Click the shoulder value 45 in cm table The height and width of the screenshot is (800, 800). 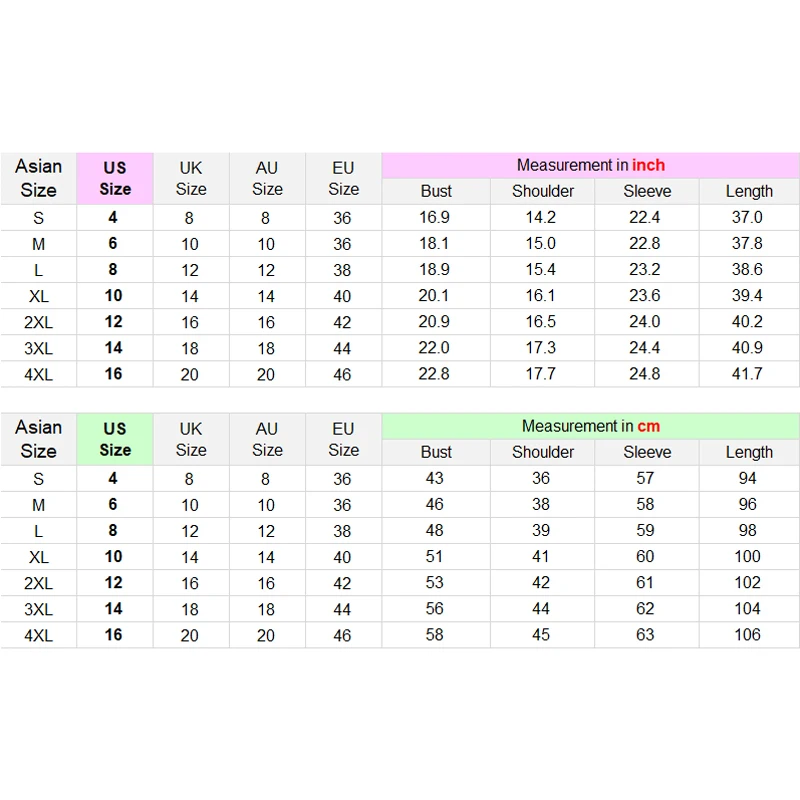[541, 635]
